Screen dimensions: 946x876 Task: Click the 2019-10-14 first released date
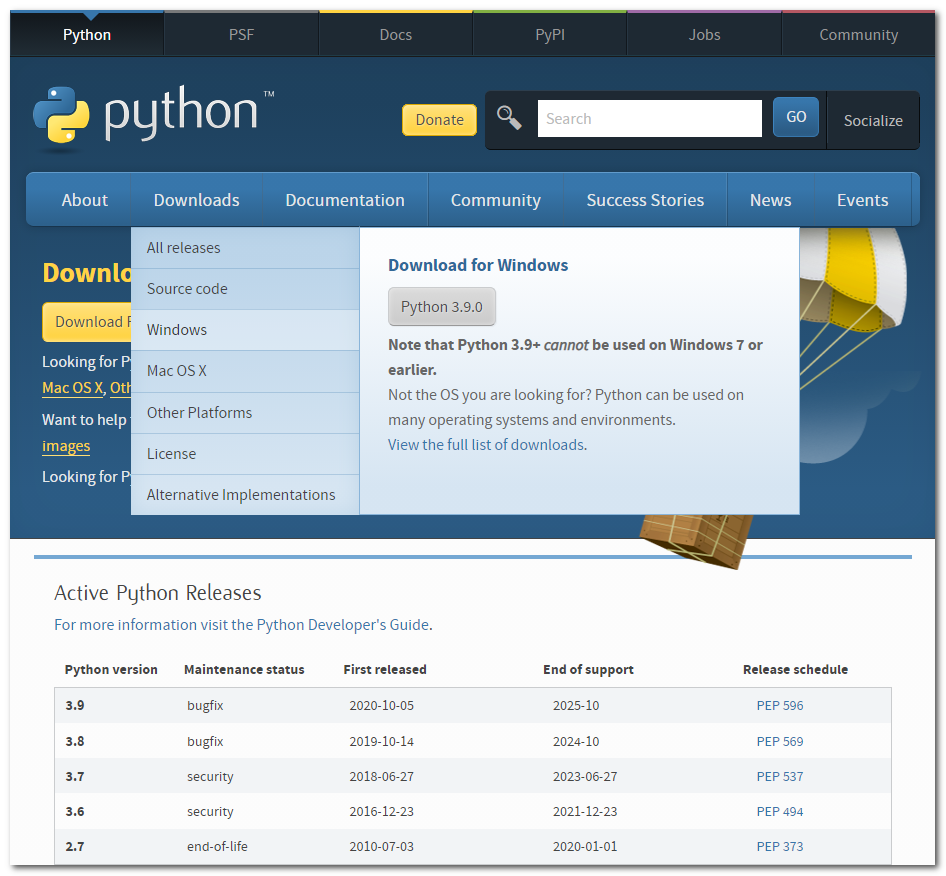coord(381,741)
